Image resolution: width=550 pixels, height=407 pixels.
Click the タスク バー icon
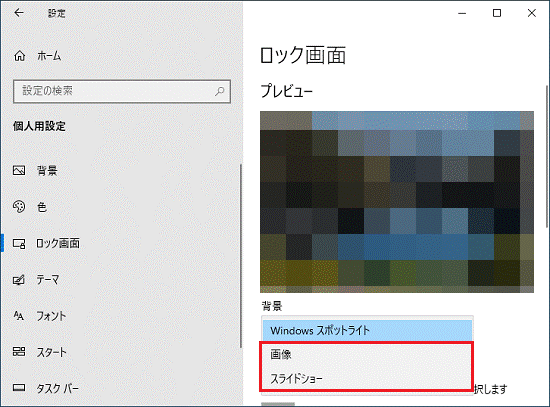point(19,388)
